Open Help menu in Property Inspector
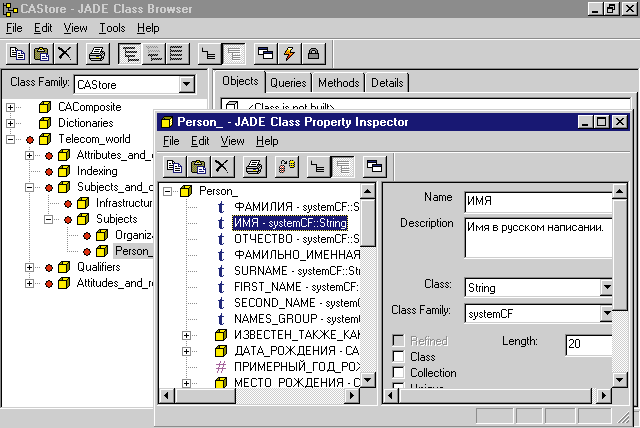The image size is (640, 428). (267, 141)
